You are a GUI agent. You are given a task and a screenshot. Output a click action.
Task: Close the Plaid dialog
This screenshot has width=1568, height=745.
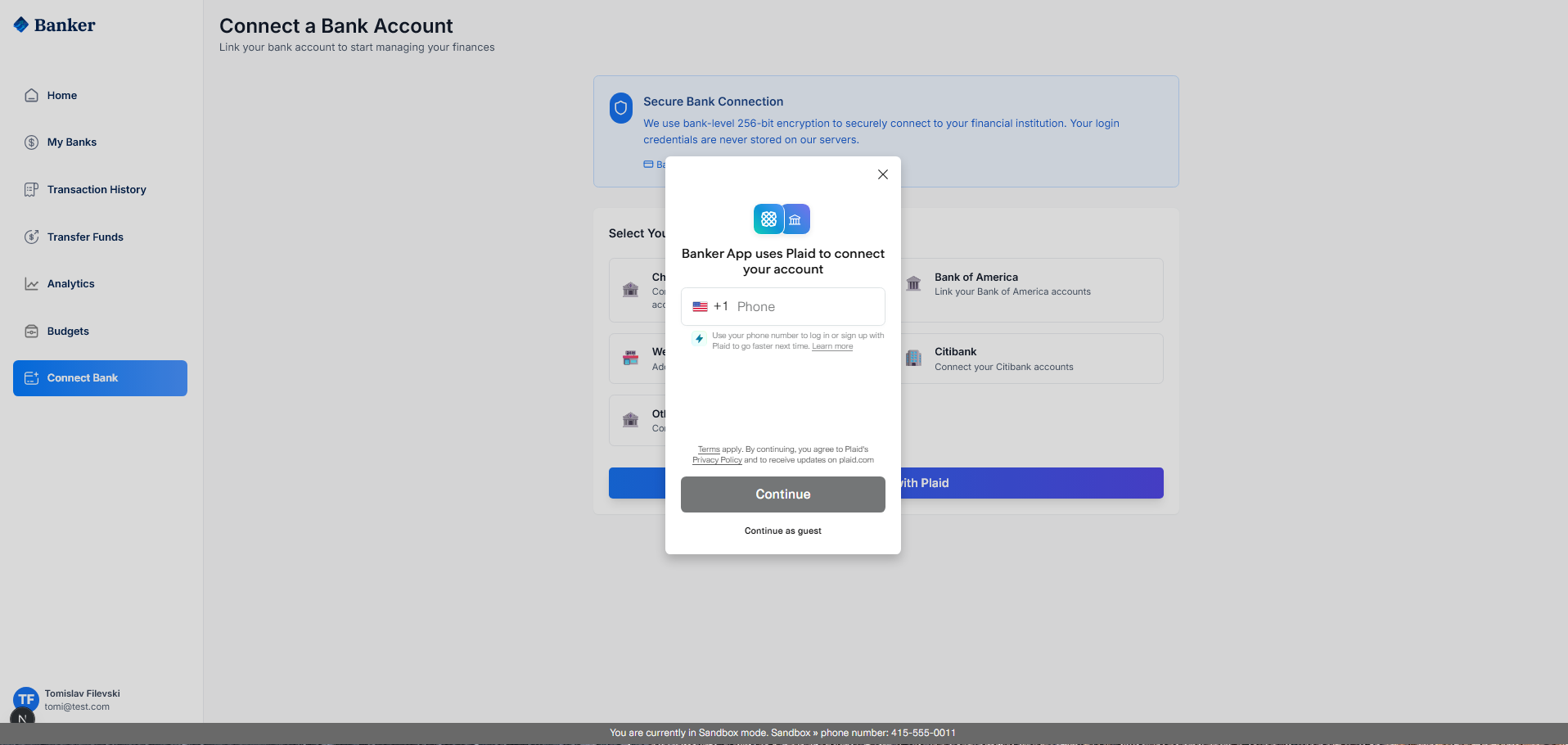[882, 174]
